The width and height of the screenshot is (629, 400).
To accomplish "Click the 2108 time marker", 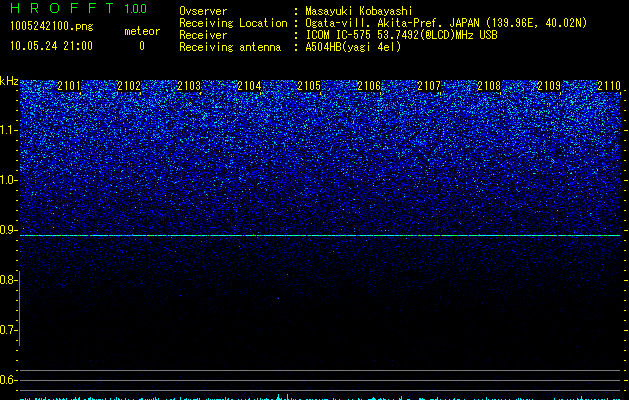I will coord(489,85).
